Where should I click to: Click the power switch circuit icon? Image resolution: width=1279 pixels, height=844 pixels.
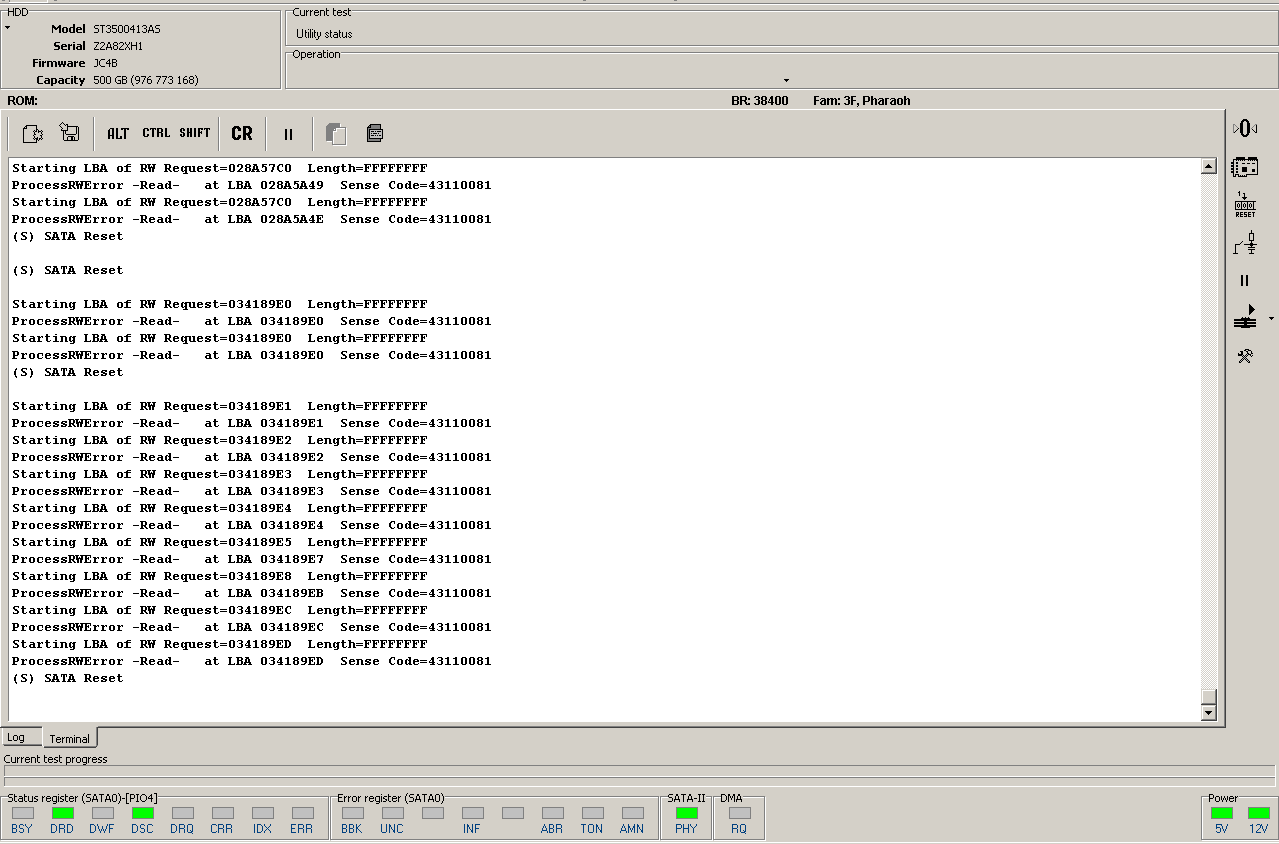pos(1245,243)
